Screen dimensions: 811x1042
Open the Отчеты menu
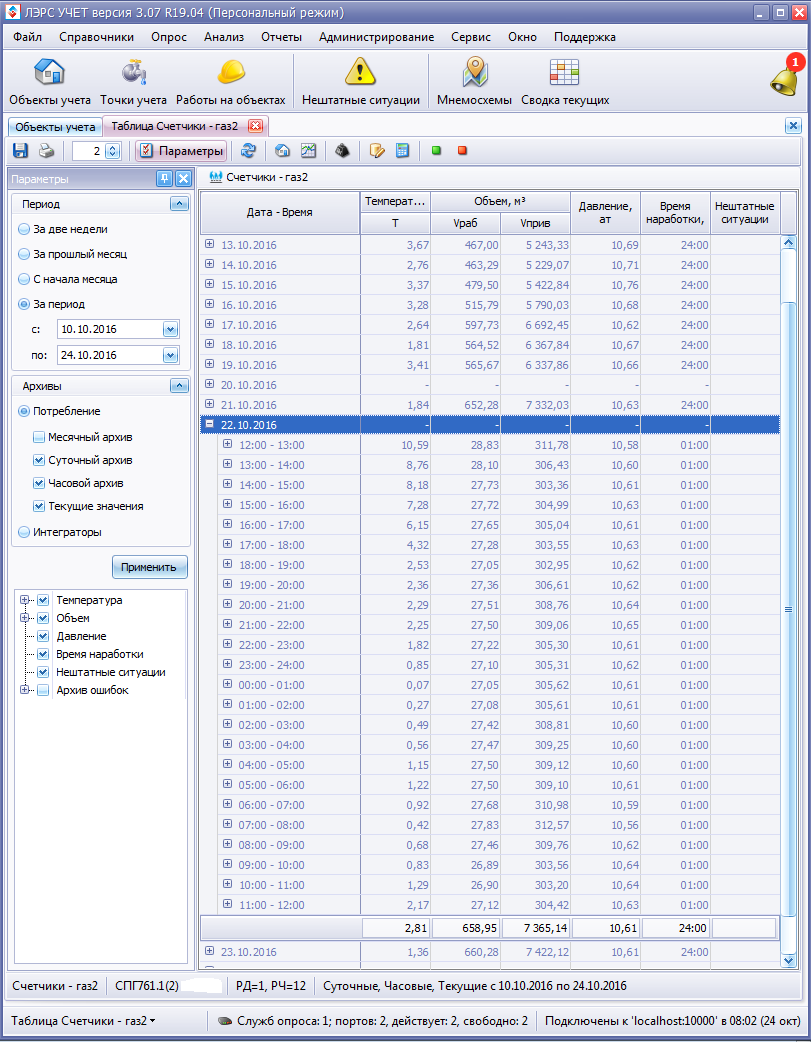(x=281, y=37)
